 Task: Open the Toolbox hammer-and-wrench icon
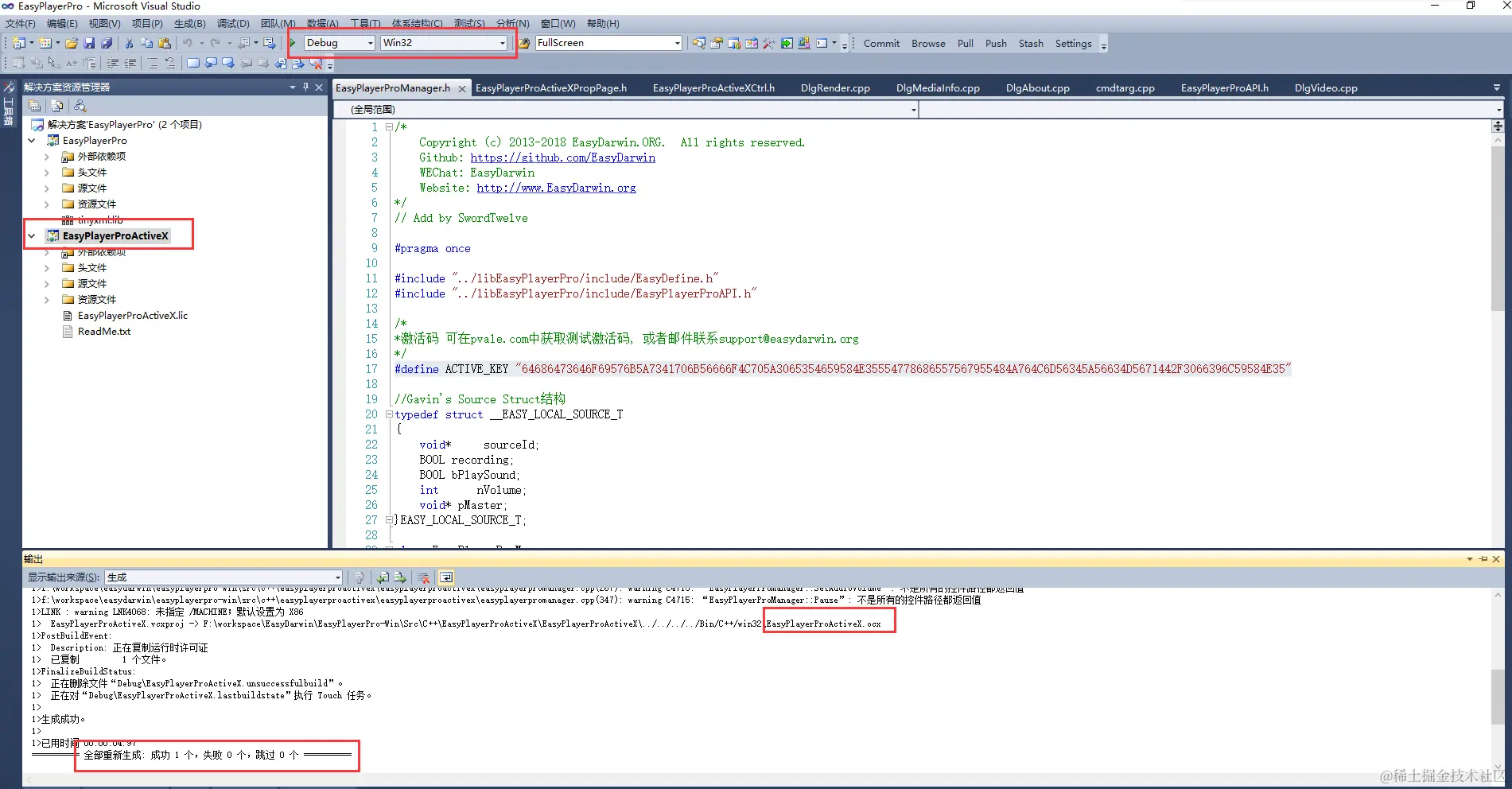[768, 43]
